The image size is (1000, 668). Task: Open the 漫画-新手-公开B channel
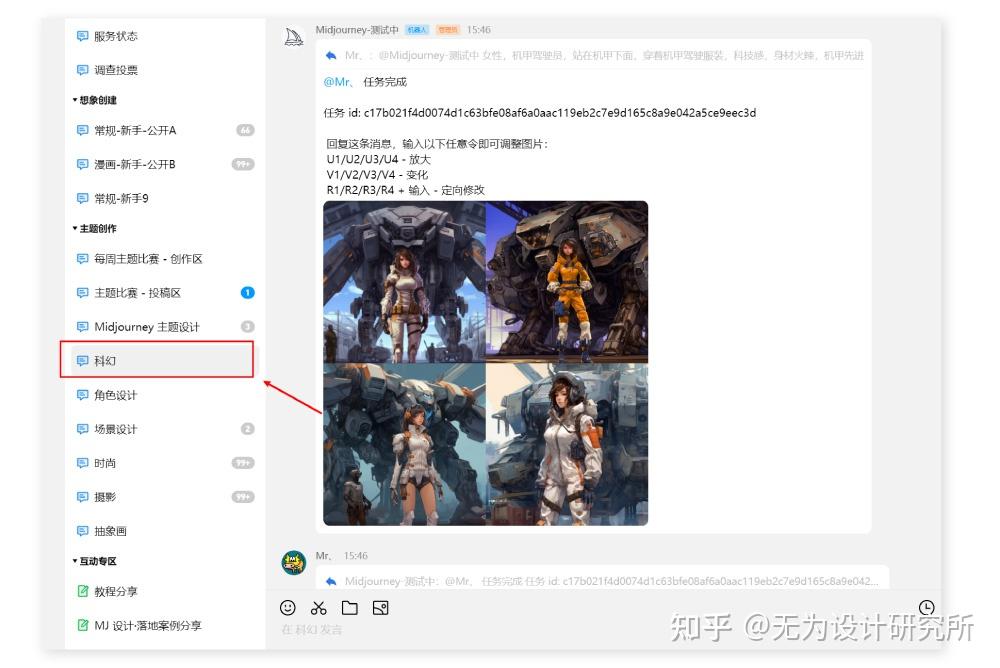point(165,164)
